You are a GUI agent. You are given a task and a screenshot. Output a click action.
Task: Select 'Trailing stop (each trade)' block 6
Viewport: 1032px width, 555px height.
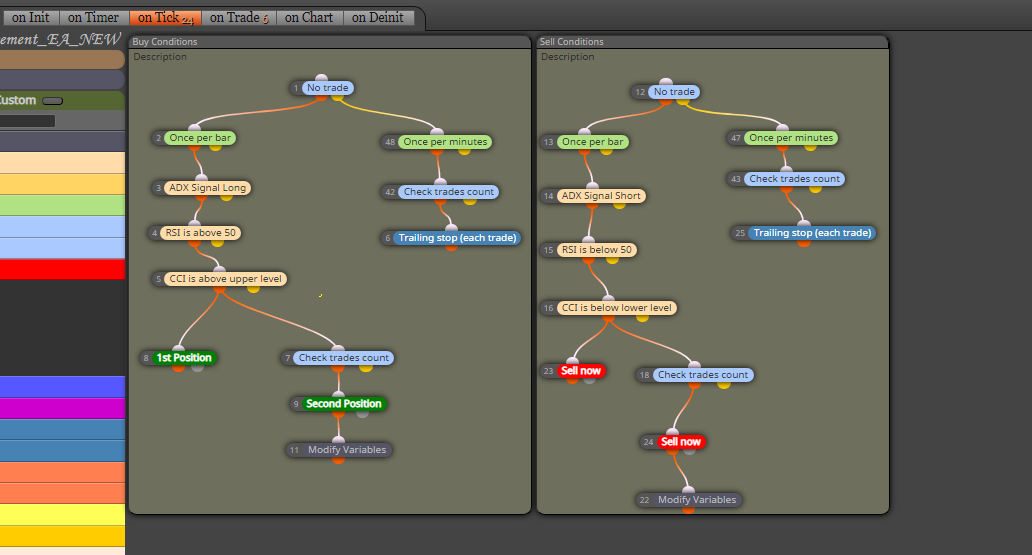(x=457, y=238)
